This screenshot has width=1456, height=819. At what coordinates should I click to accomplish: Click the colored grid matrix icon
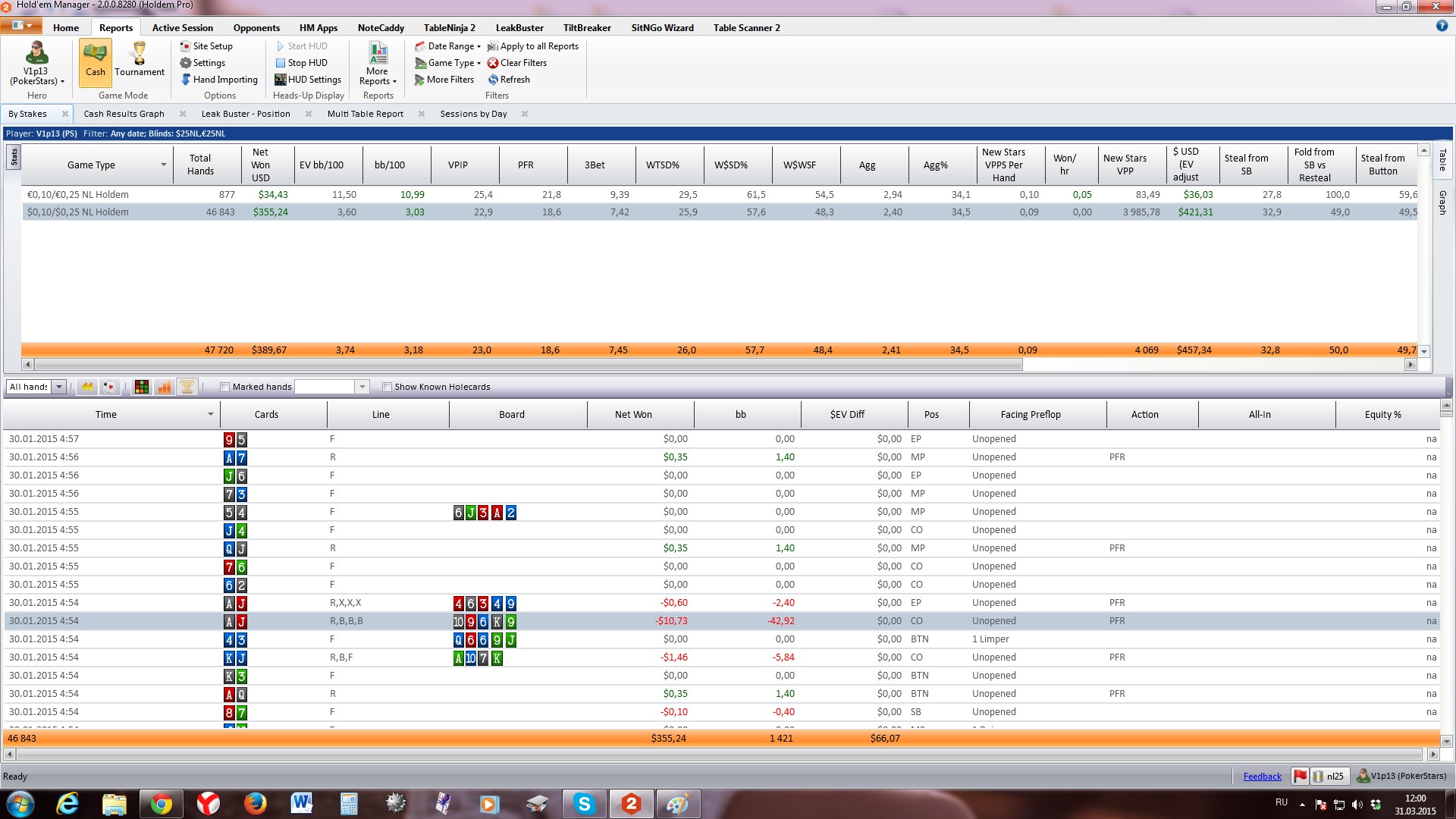point(142,387)
